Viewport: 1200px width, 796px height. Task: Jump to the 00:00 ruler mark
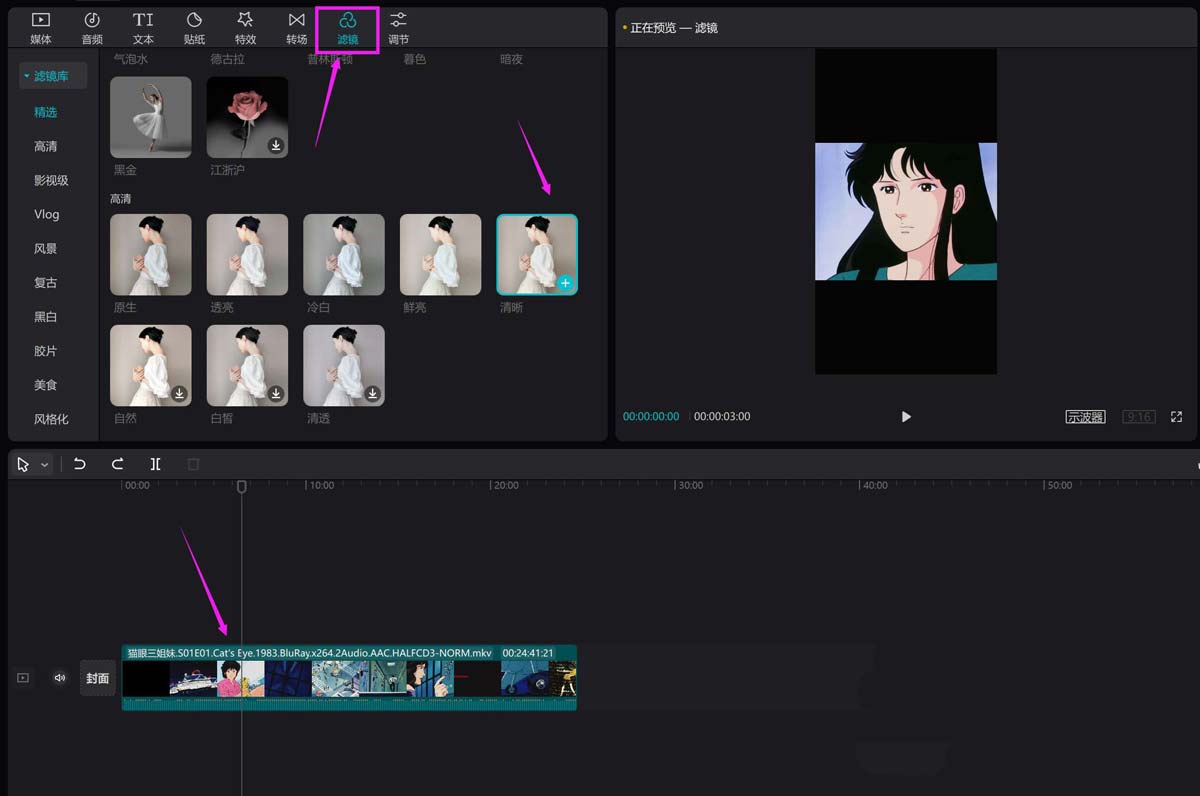point(137,485)
